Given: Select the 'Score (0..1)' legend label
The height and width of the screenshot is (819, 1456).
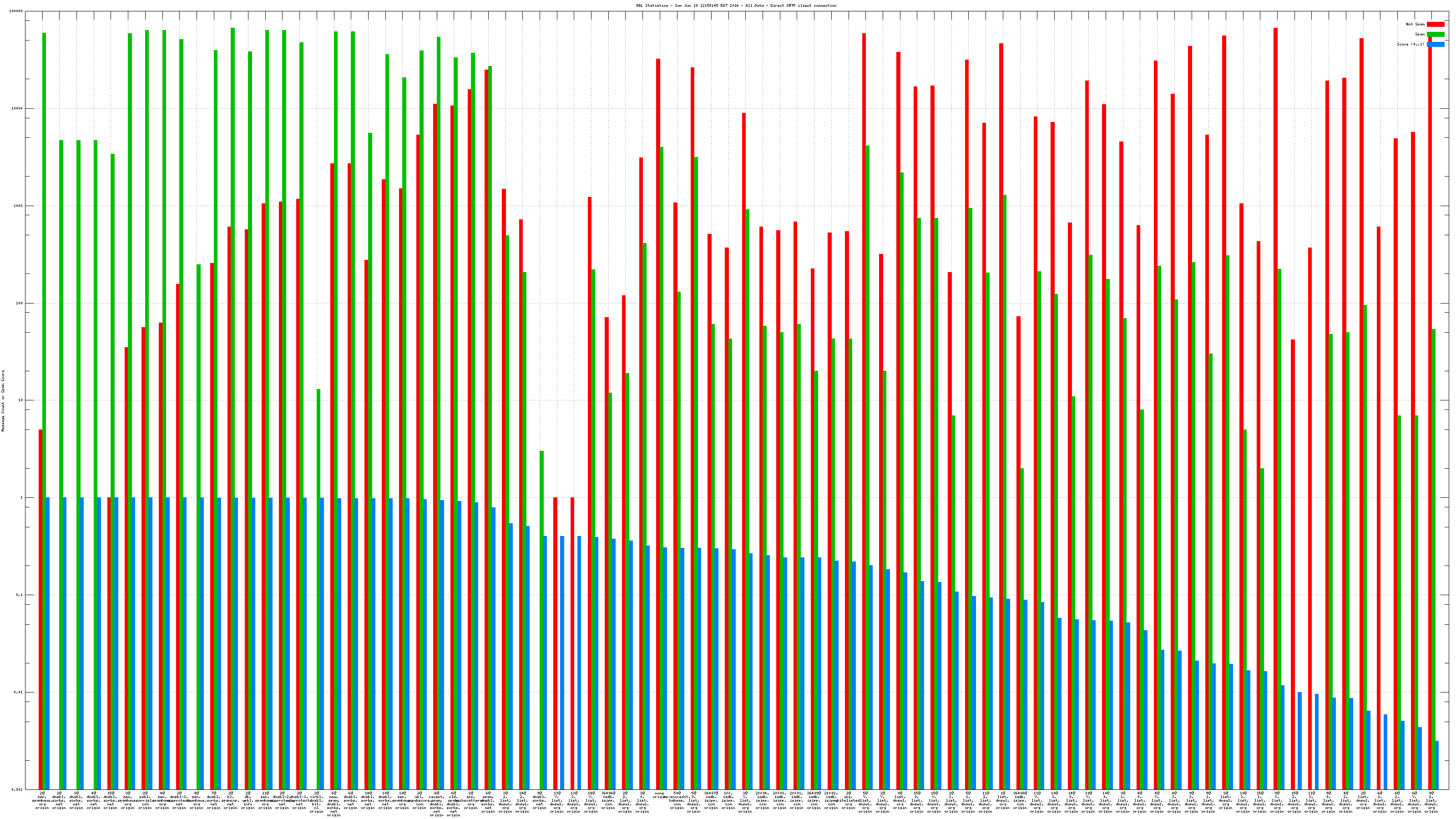Looking at the screenshot, I should (x=1410, y=44).
